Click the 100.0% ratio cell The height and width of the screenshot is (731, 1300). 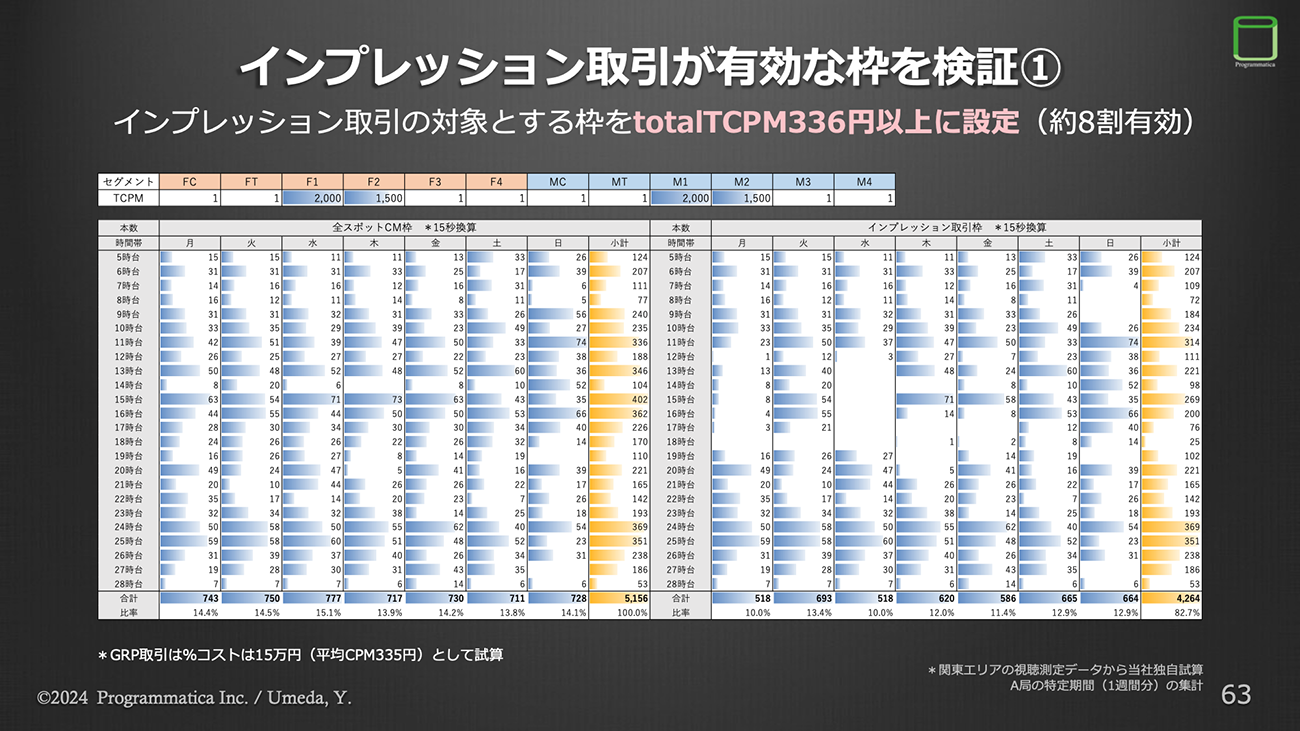coord(619,612)
